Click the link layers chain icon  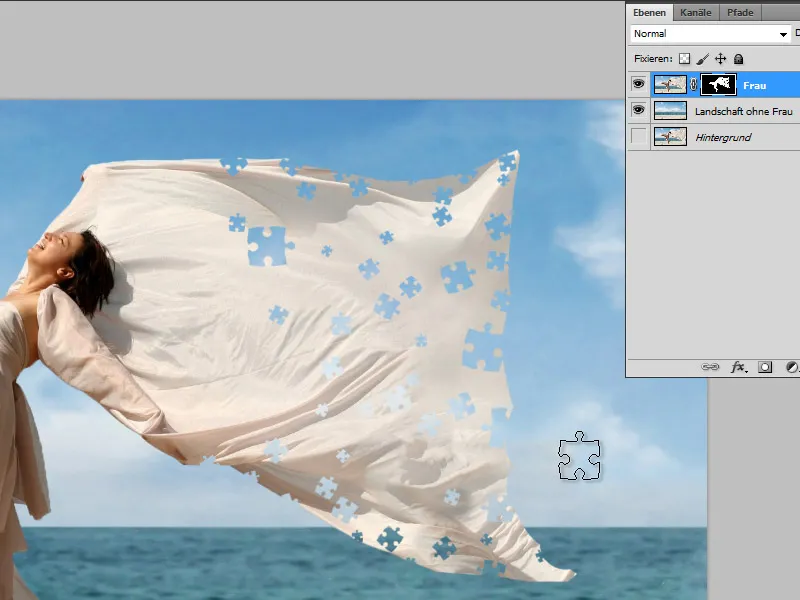point(710,367)
